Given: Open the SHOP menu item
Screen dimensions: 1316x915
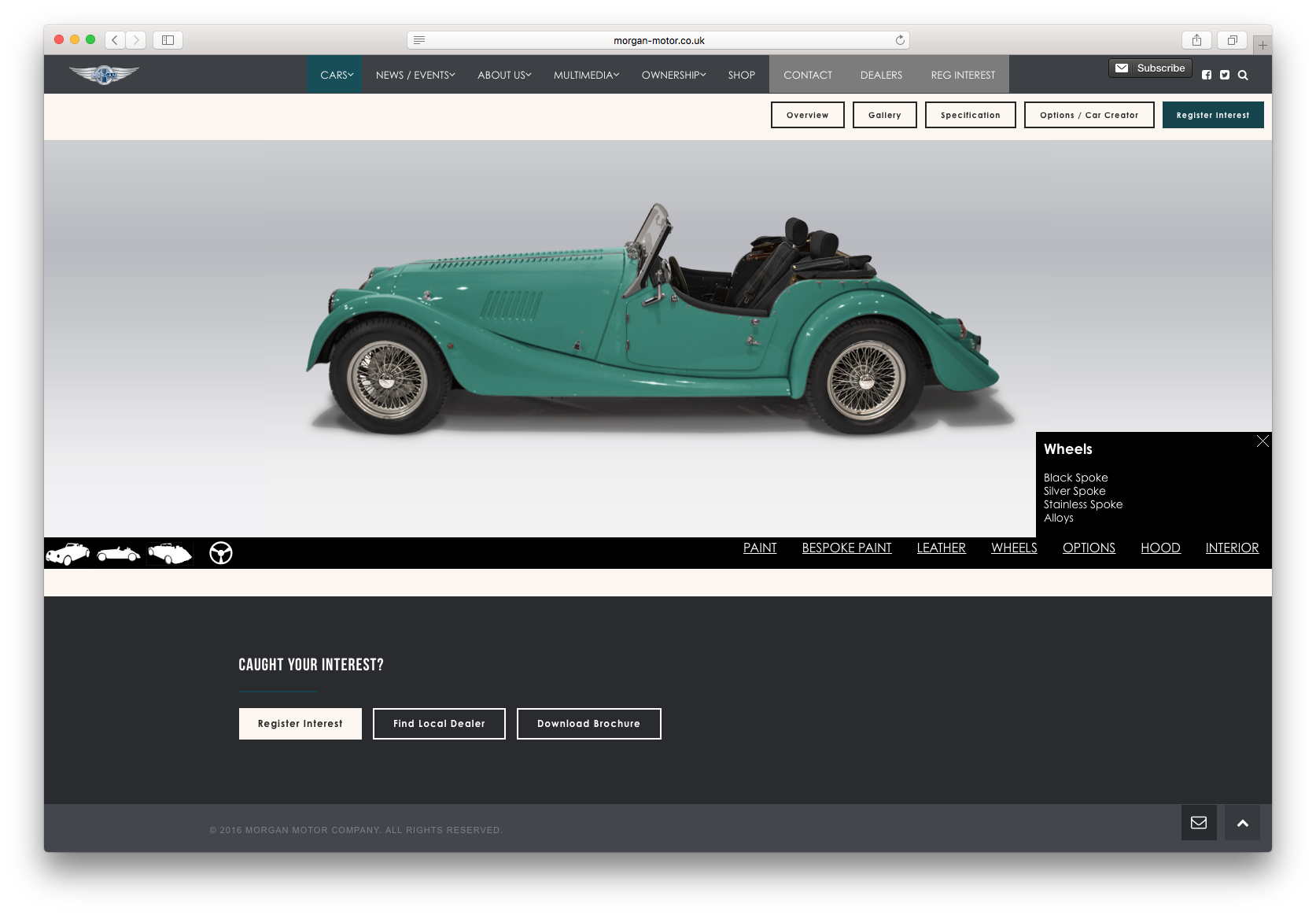Looking at the screenshot, I should (742, 75).
